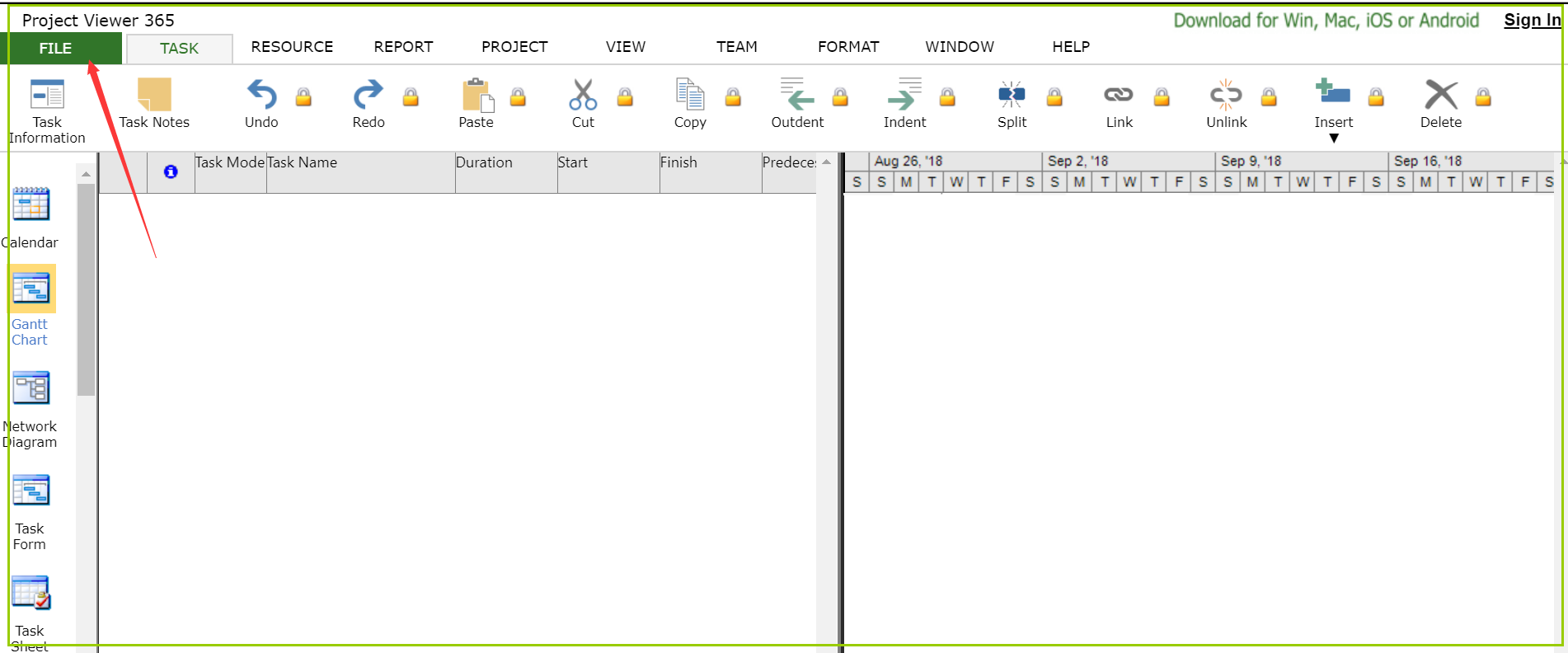The width and height of the screenshot is (1568, 653).
Task: Click the Sep 2, '18 week header
Action: click(1129, 161)
